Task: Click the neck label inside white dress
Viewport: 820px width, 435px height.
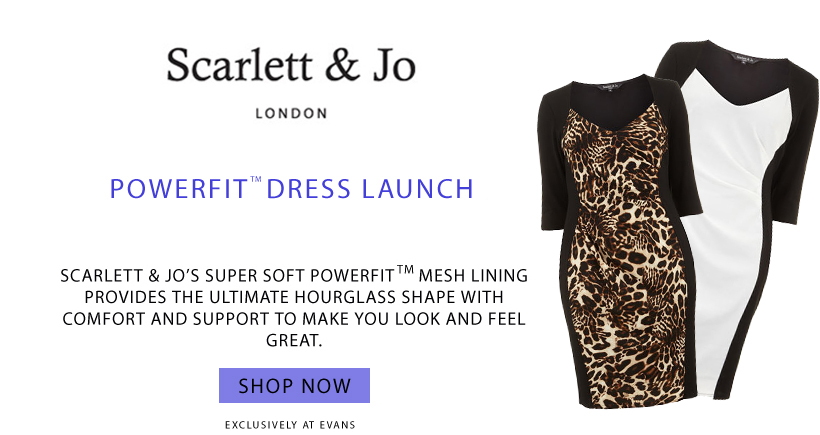Action: 746,57
